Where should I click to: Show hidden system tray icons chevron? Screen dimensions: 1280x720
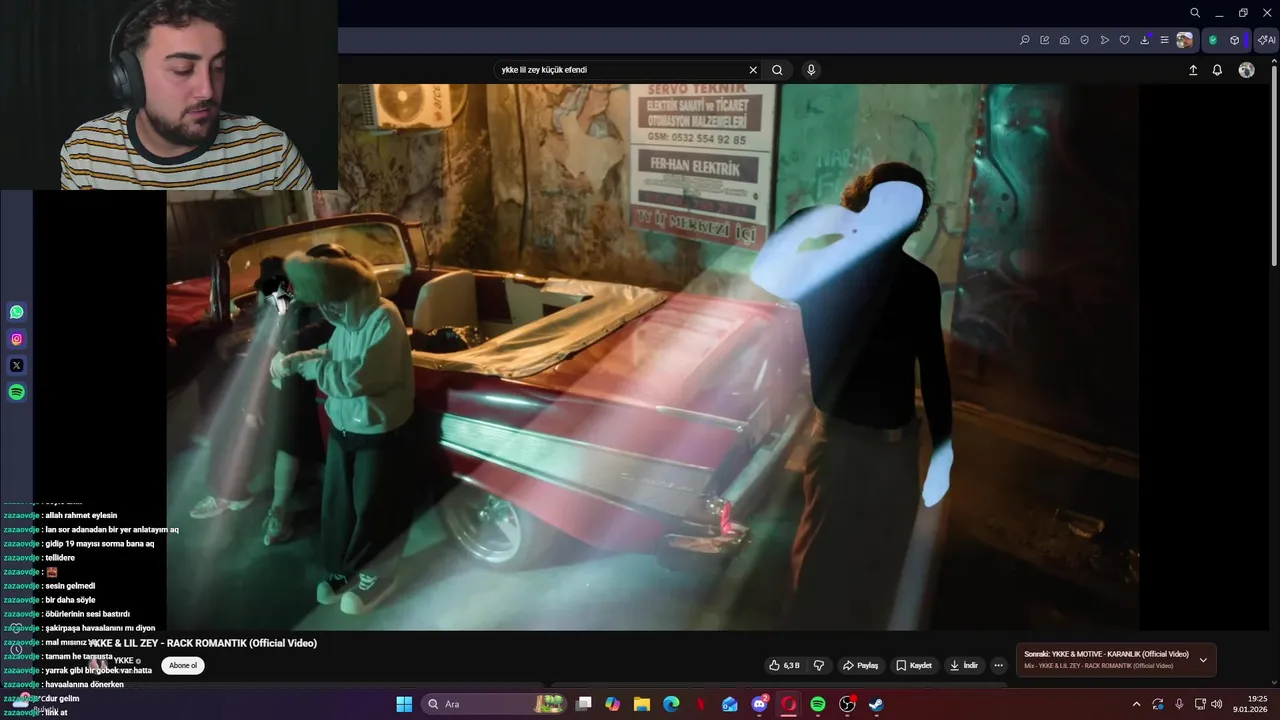pos(1136,704)
